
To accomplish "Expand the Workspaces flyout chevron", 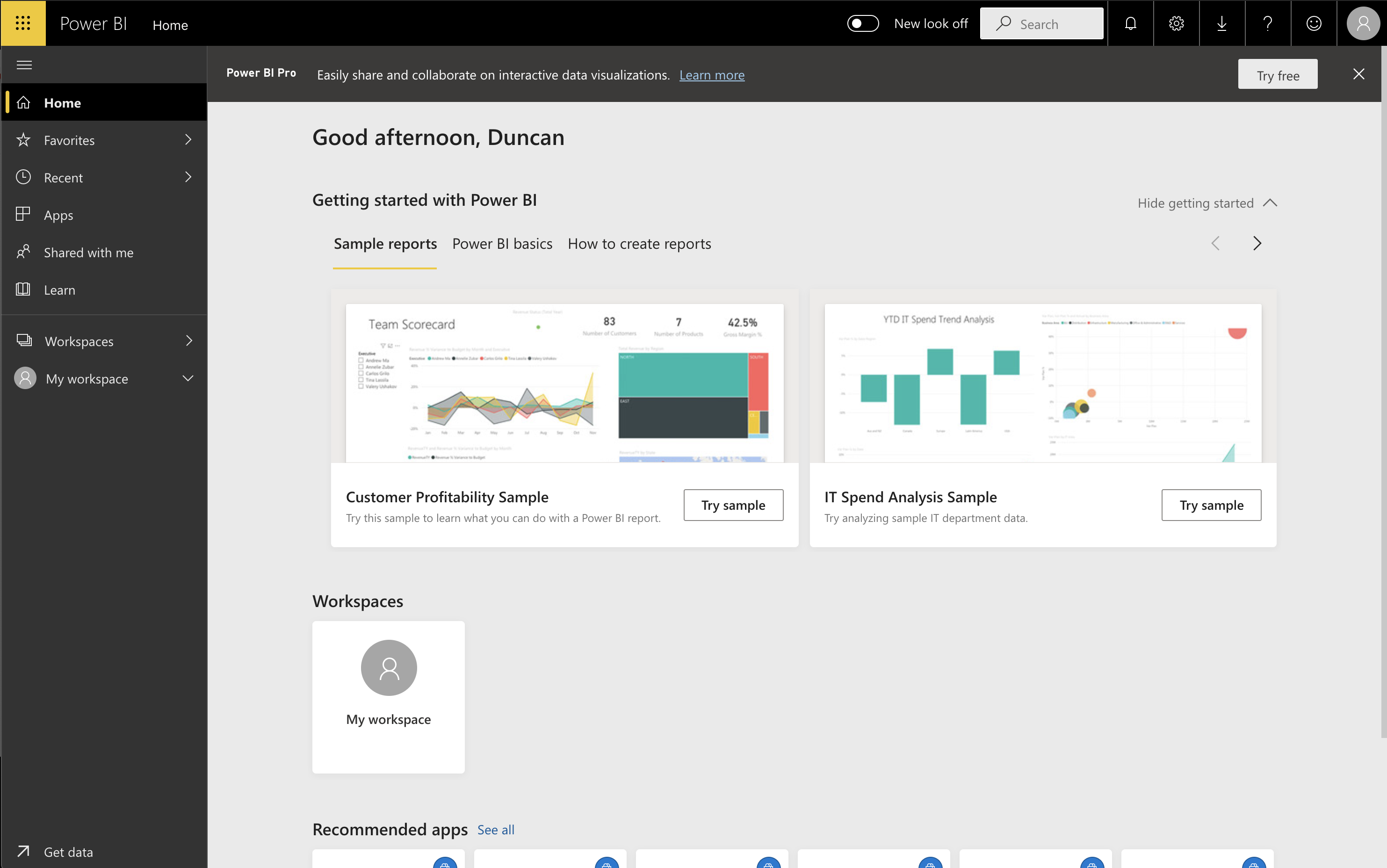I will point(188,341).
